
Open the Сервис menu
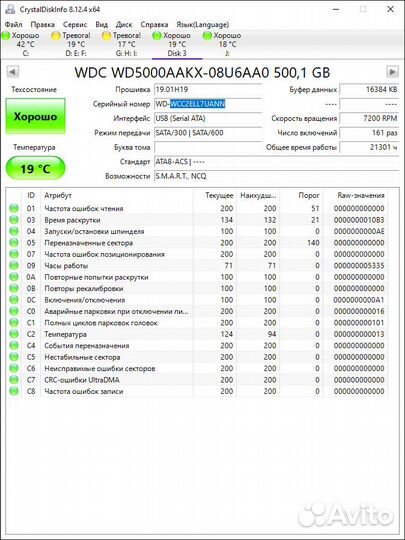(x=75, y=24)
